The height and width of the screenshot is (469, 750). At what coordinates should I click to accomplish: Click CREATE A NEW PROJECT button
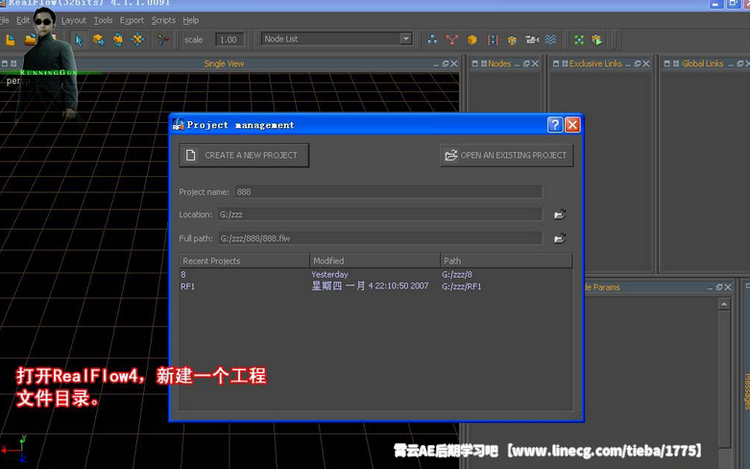(x=244, y=155)
